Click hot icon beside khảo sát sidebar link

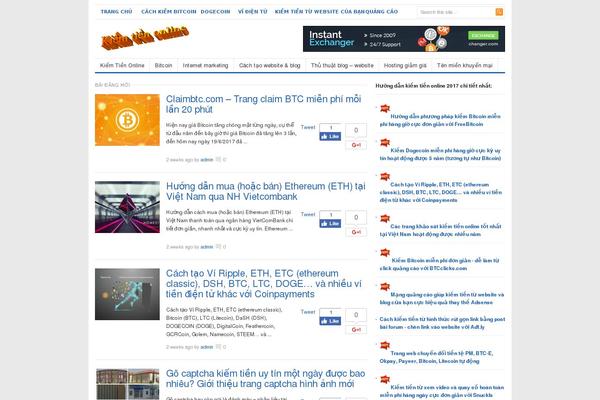(385, 218)
